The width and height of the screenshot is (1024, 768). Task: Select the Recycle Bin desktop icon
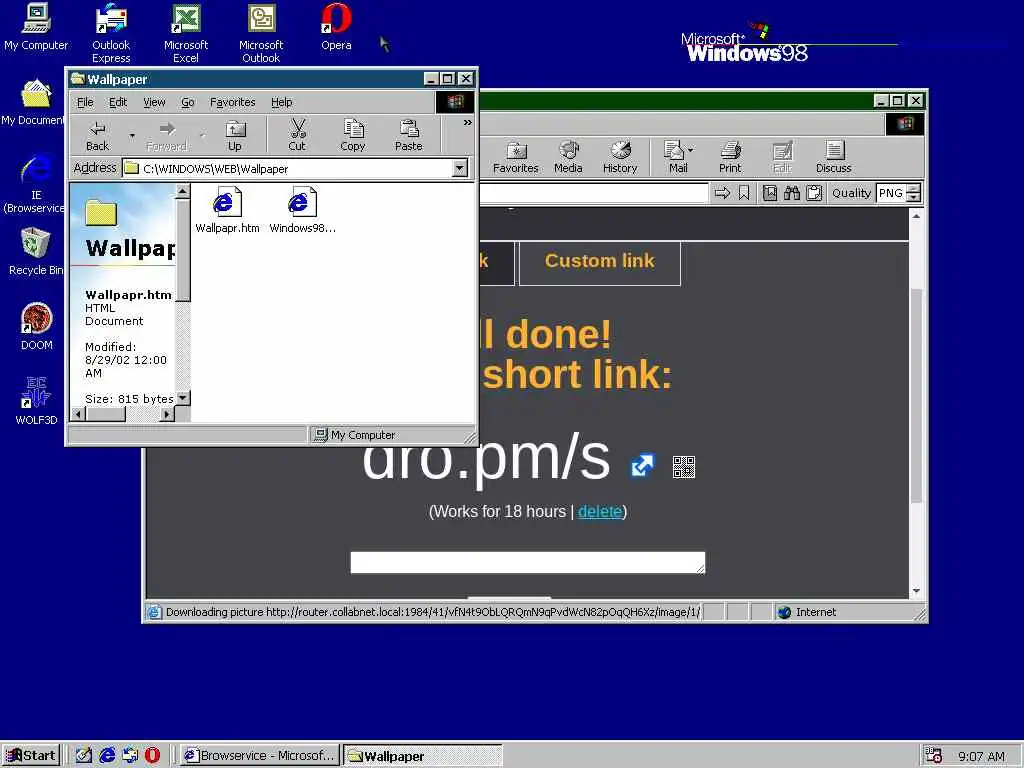click(x=35, y=251)
